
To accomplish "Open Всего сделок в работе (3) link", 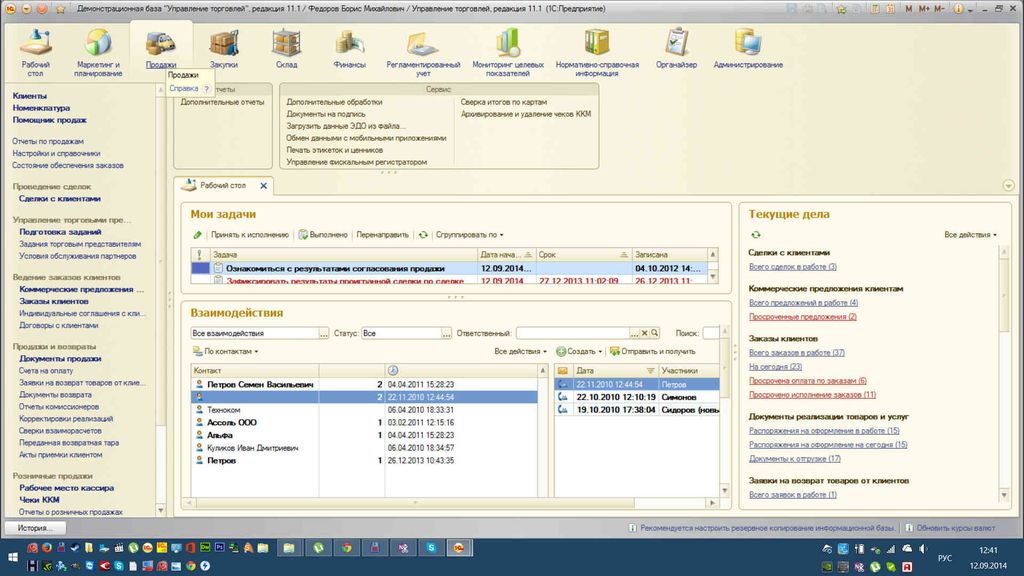I will (792, 267).
